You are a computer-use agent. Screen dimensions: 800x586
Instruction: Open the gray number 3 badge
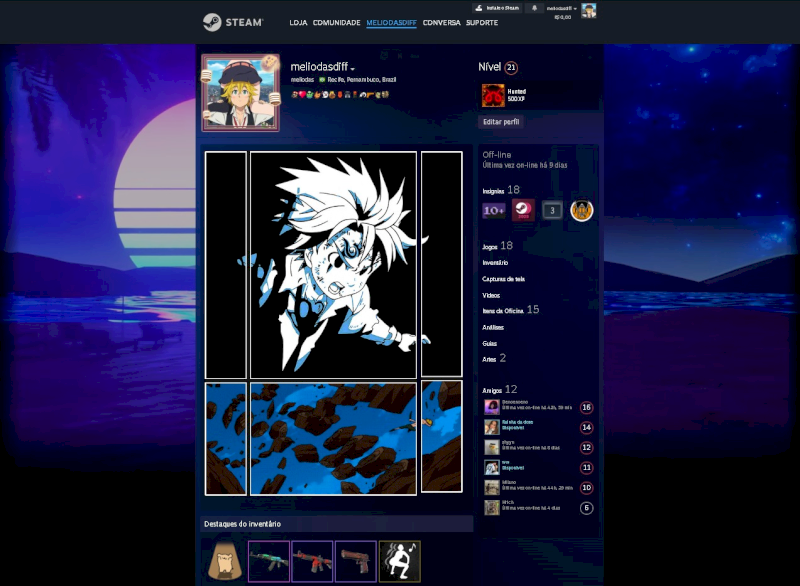[x=552, y=210]
